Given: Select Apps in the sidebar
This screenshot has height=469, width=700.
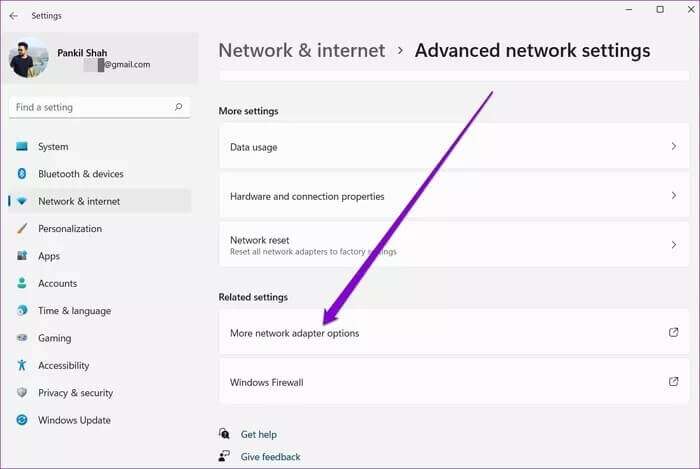Looking at the screenshot, I should pyautogui.click(x=49, y=256).
